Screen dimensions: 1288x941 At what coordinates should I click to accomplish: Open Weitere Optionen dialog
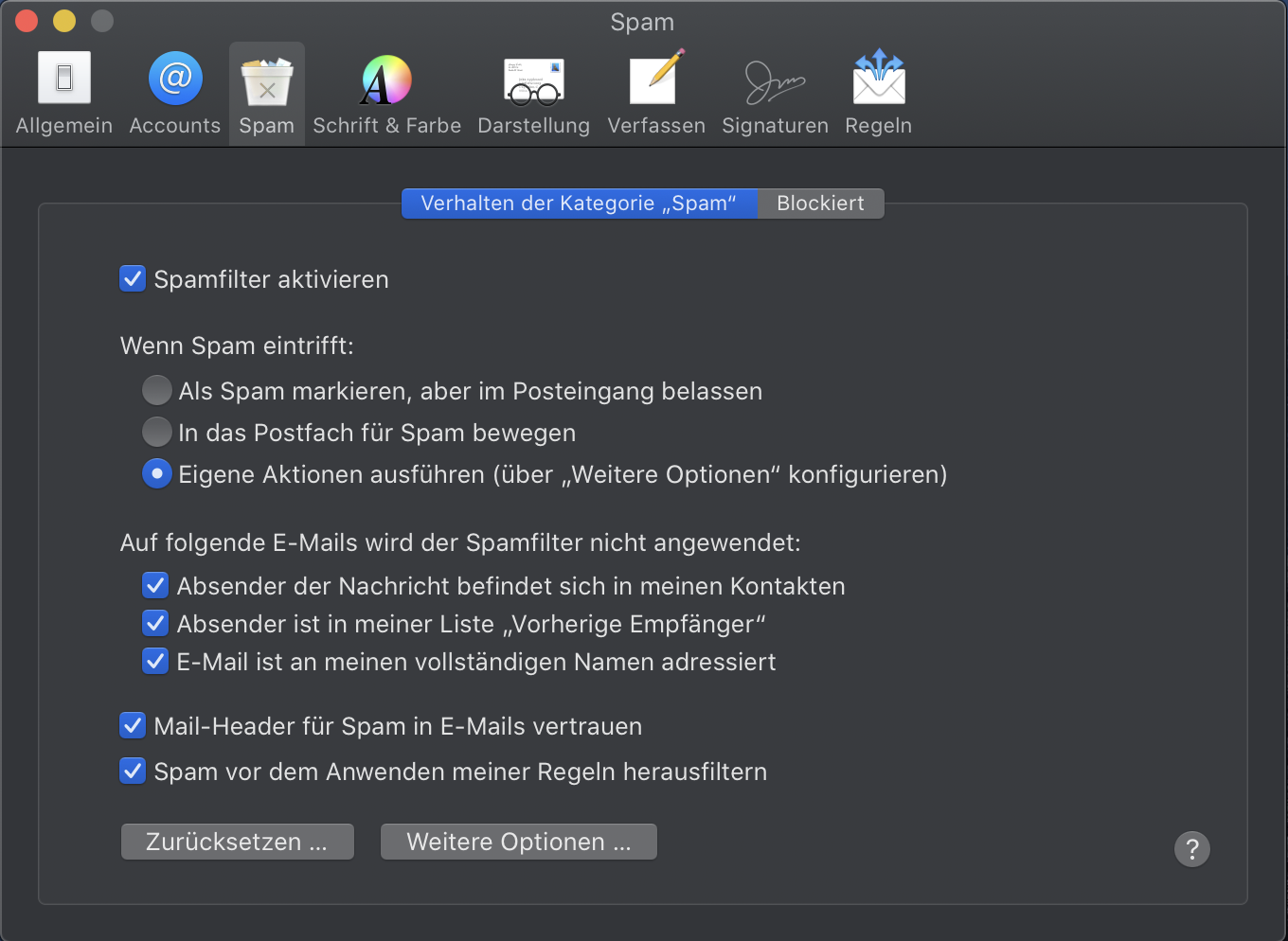pos(518,842)
